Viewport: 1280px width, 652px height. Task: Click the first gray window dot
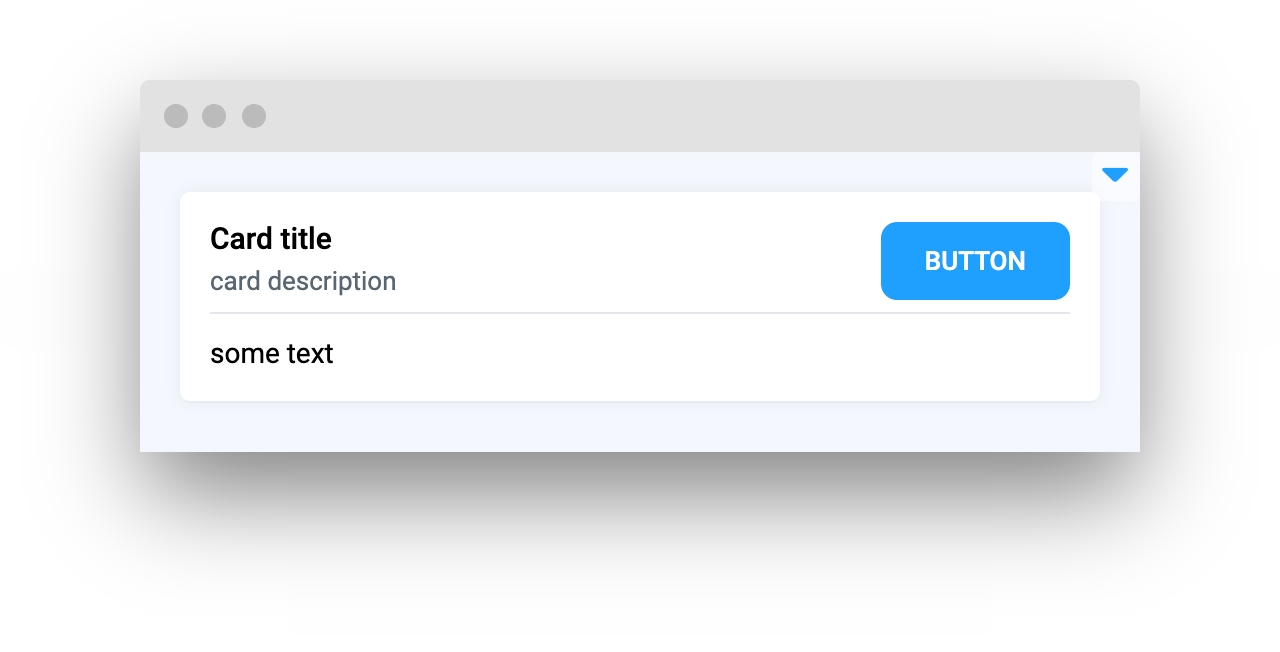(x=176, y=116)
